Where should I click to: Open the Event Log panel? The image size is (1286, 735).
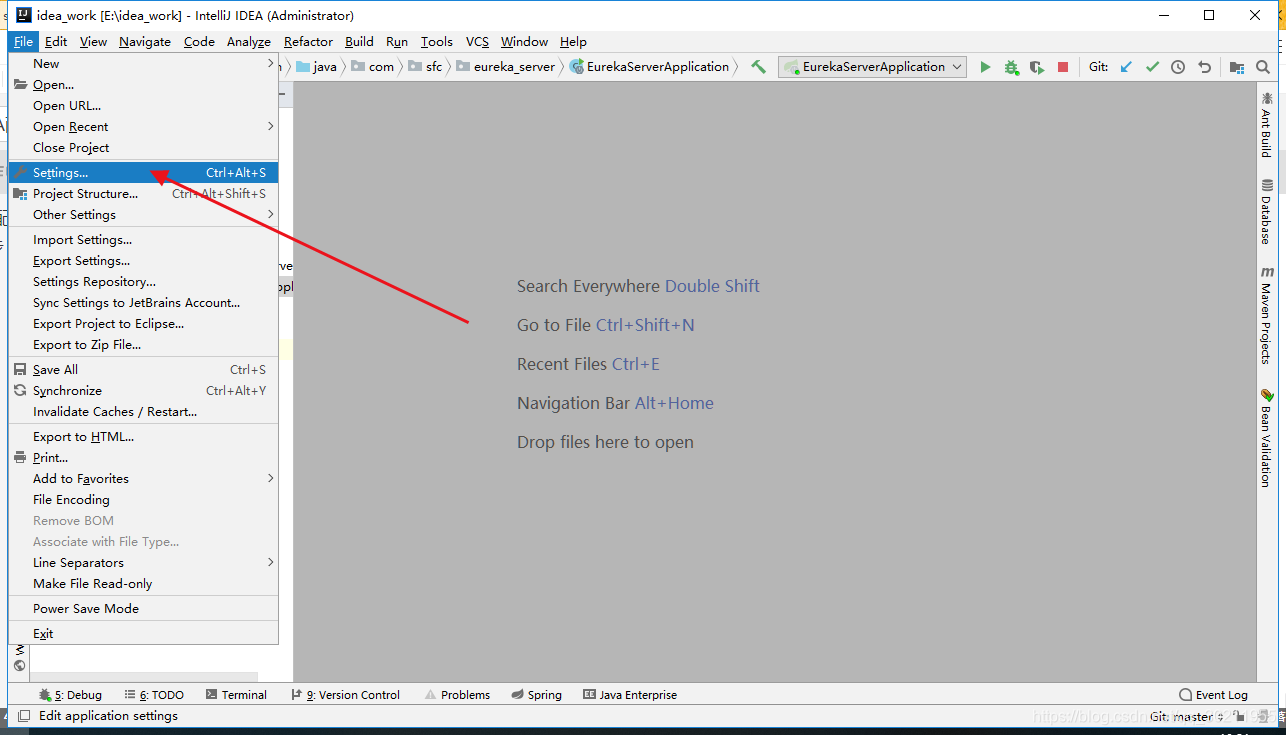[1213, 695]
